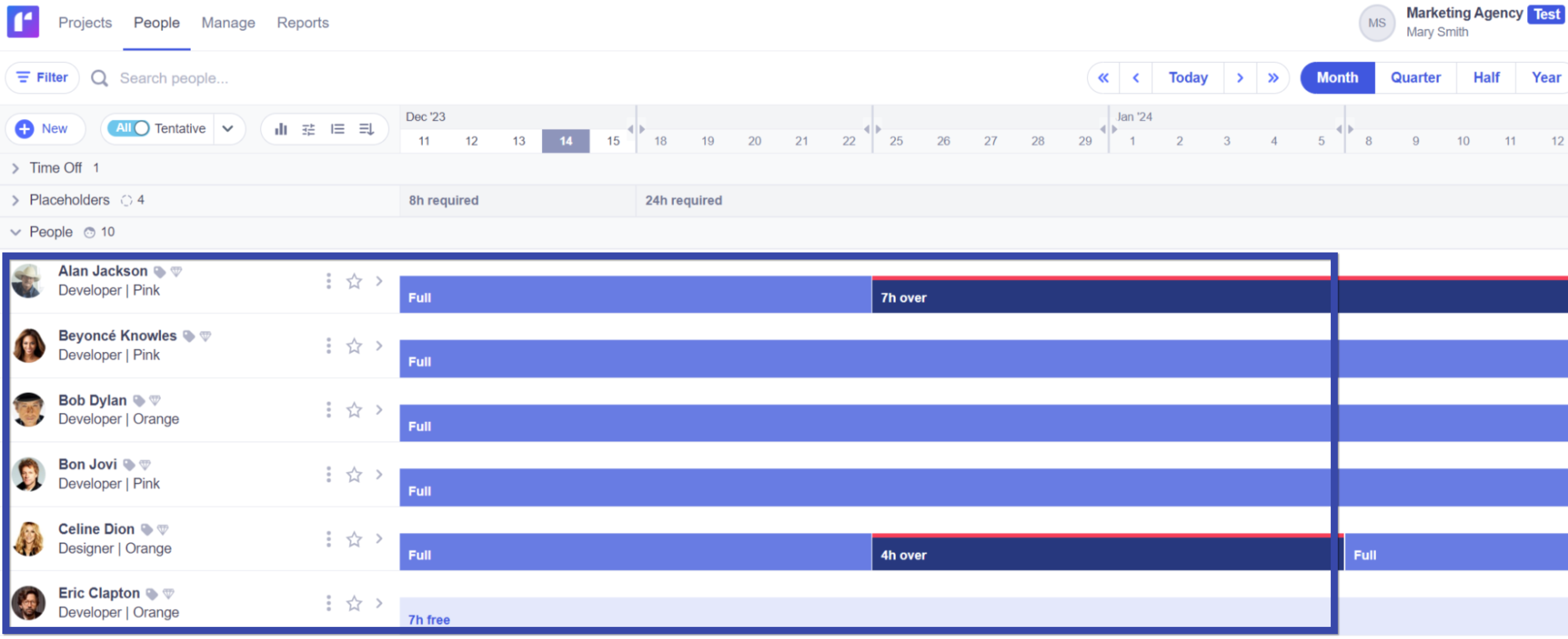Click Bob Dylan's diamond skills icon
Viewport: 1568px width, 639px height.
tap(155, 401)
